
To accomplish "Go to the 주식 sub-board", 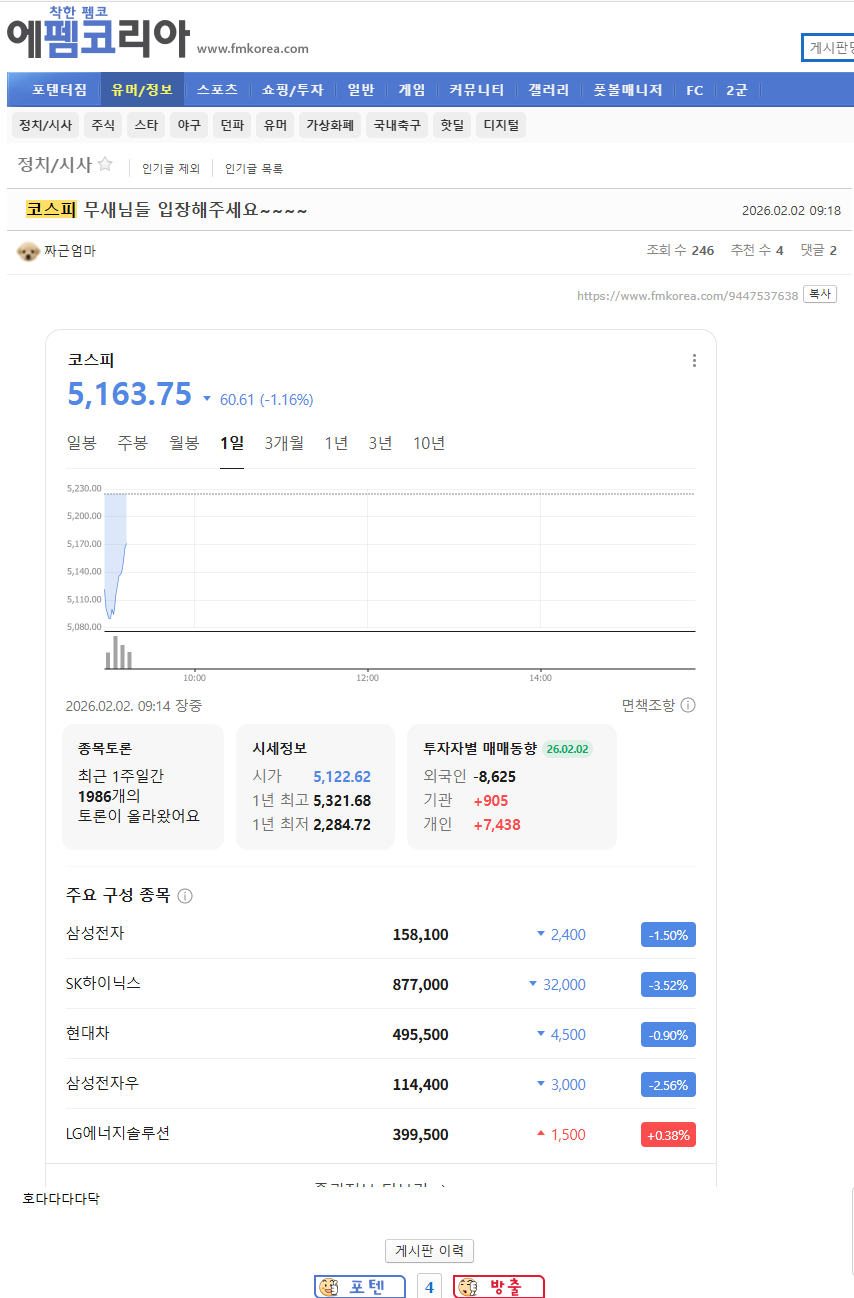I will (x=103, y=126).
